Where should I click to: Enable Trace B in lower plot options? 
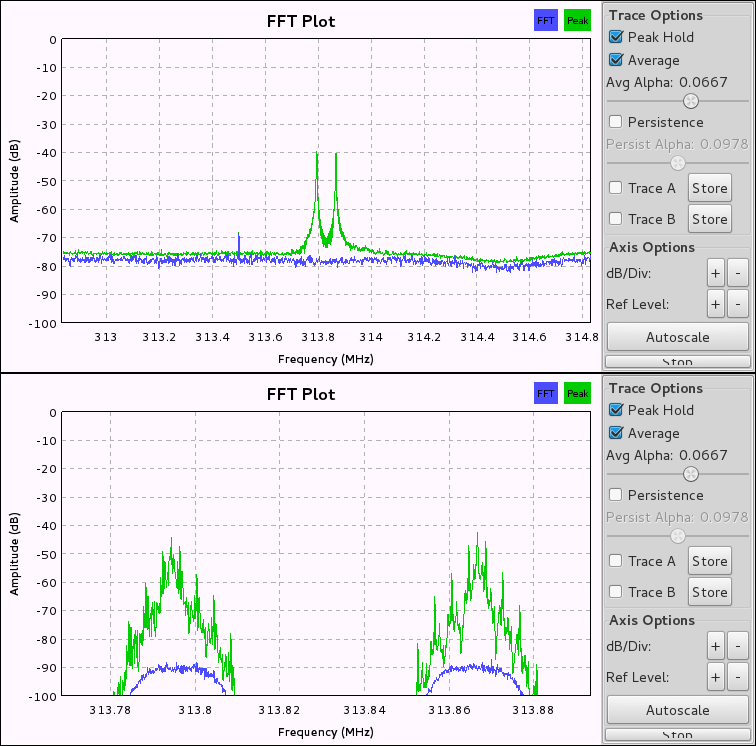click(616, 592)
